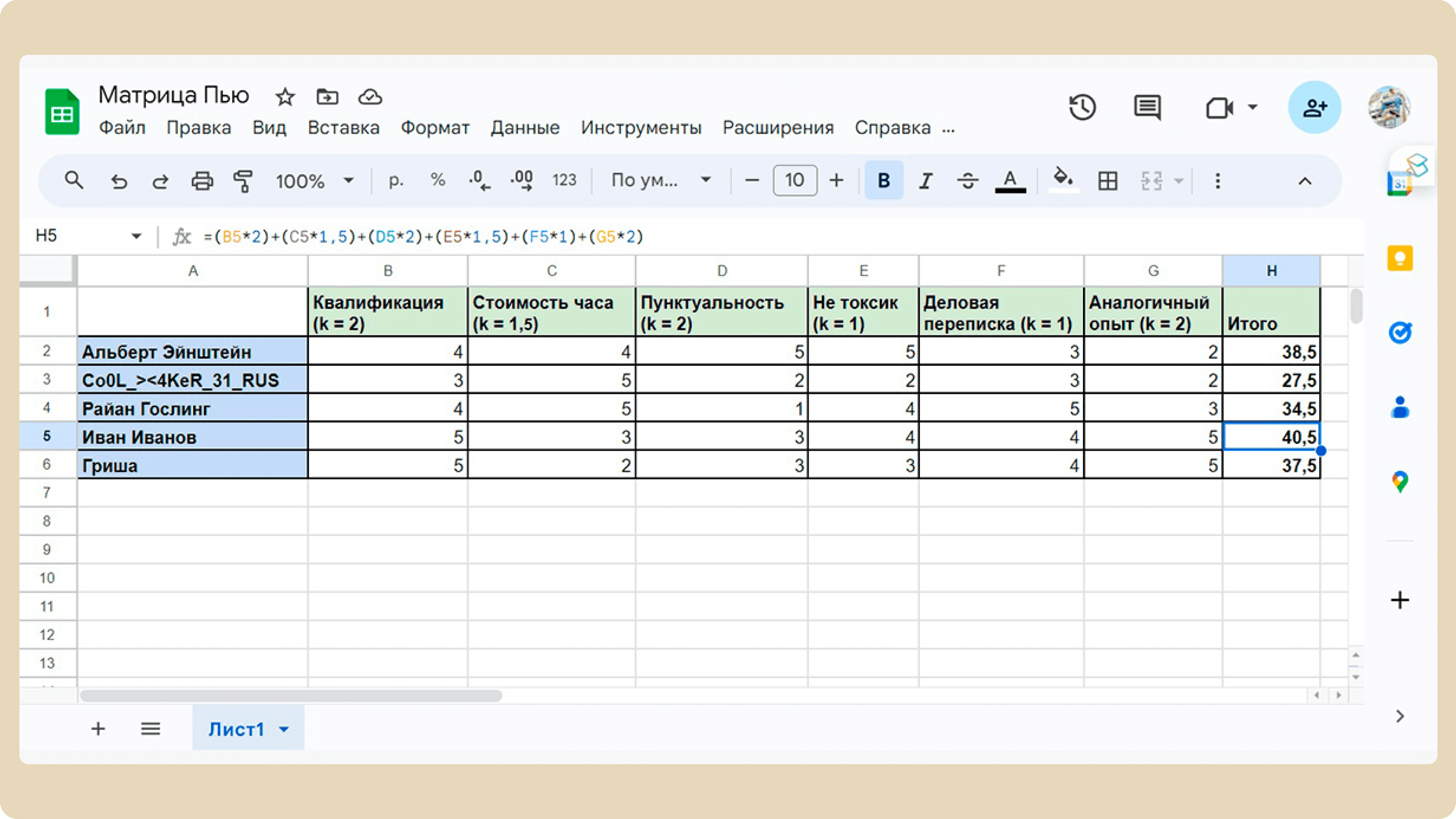The height and width of the screenshot is (819, 1456).
Task: Expand the Лист1 sheet tab menu
Action: click(284, 730)
